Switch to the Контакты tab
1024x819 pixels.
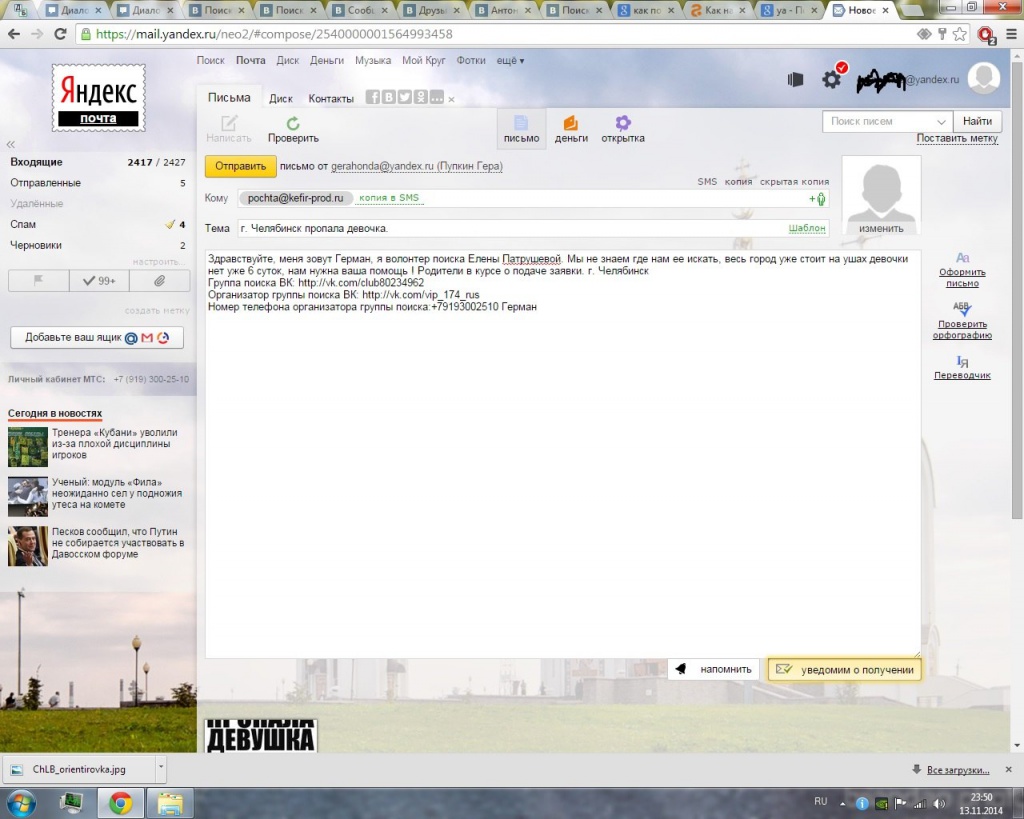coord(331,99)
